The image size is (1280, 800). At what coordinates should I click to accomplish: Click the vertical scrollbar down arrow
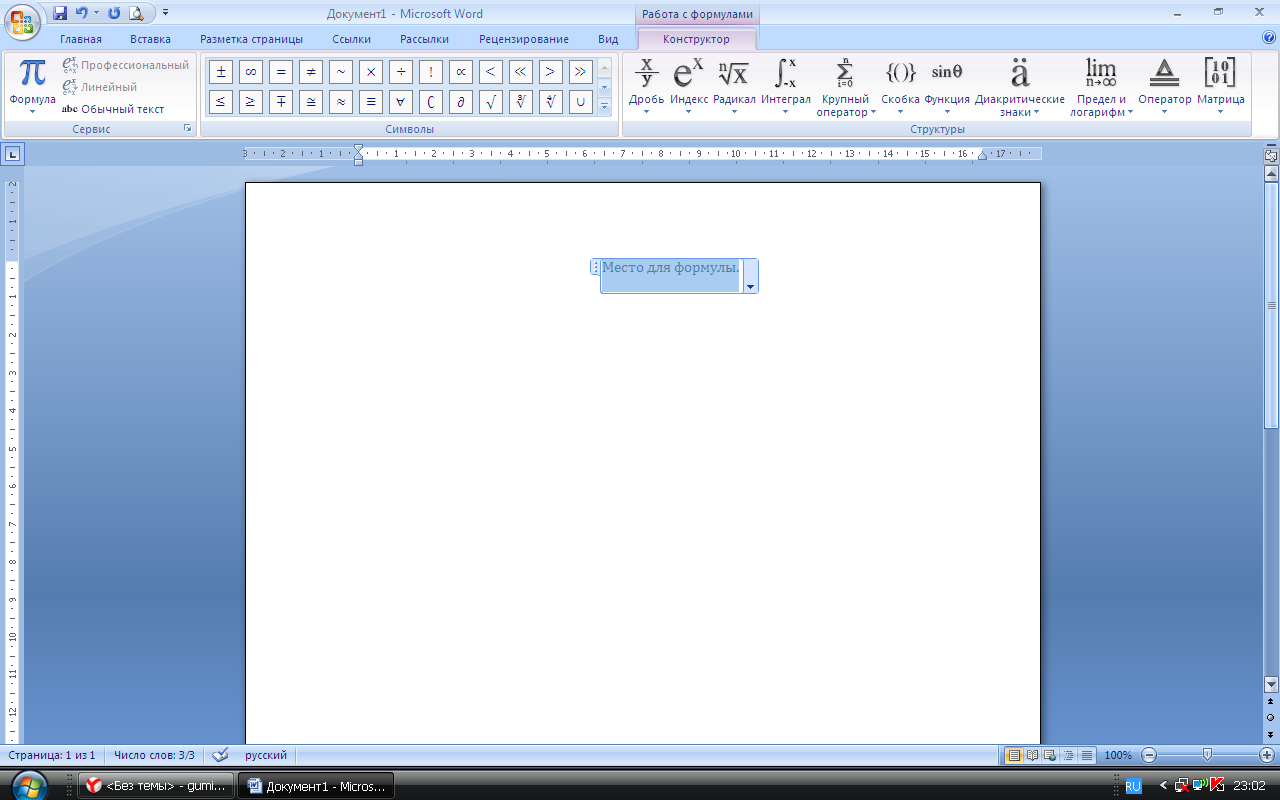click(x=1271, y=685)
